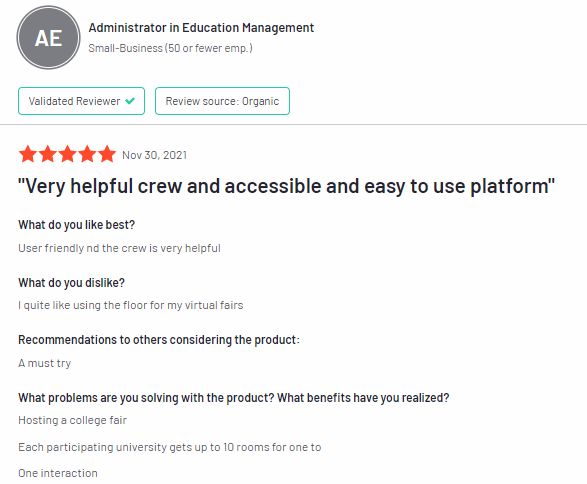The image size is (587, 484).
Task: Click the 'Hosting a college fair' text
Action: click(73, 420)
